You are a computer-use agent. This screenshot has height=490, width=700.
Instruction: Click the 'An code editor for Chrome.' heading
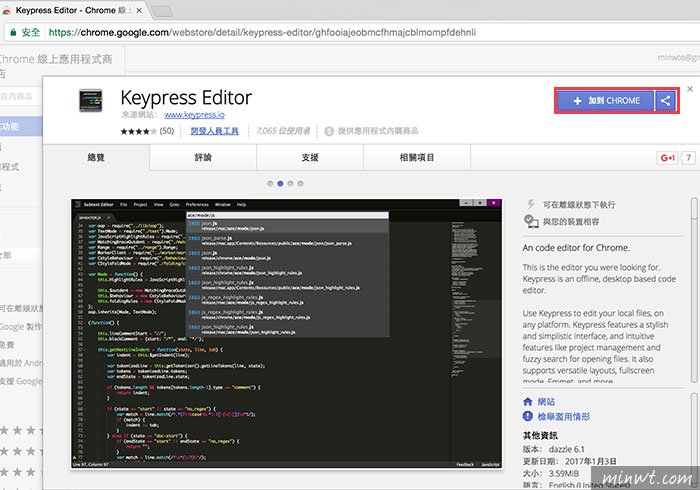[x=576, y=248]
